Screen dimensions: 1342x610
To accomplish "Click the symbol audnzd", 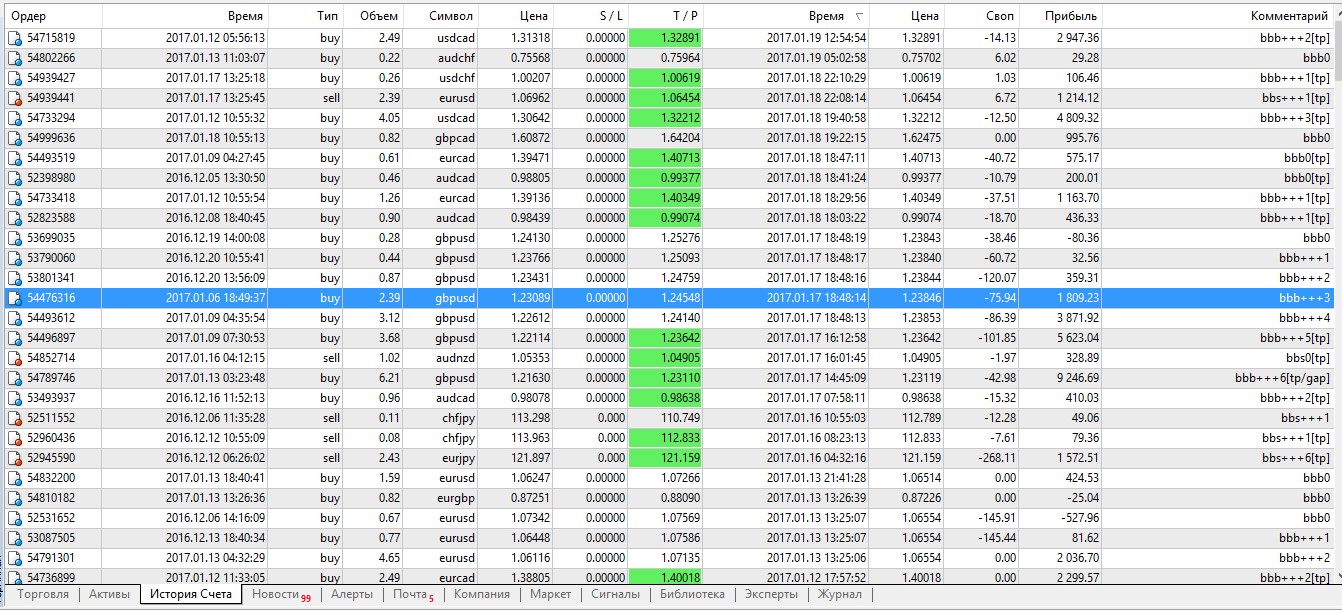I will pyautogui.click(x=454, y=358).
